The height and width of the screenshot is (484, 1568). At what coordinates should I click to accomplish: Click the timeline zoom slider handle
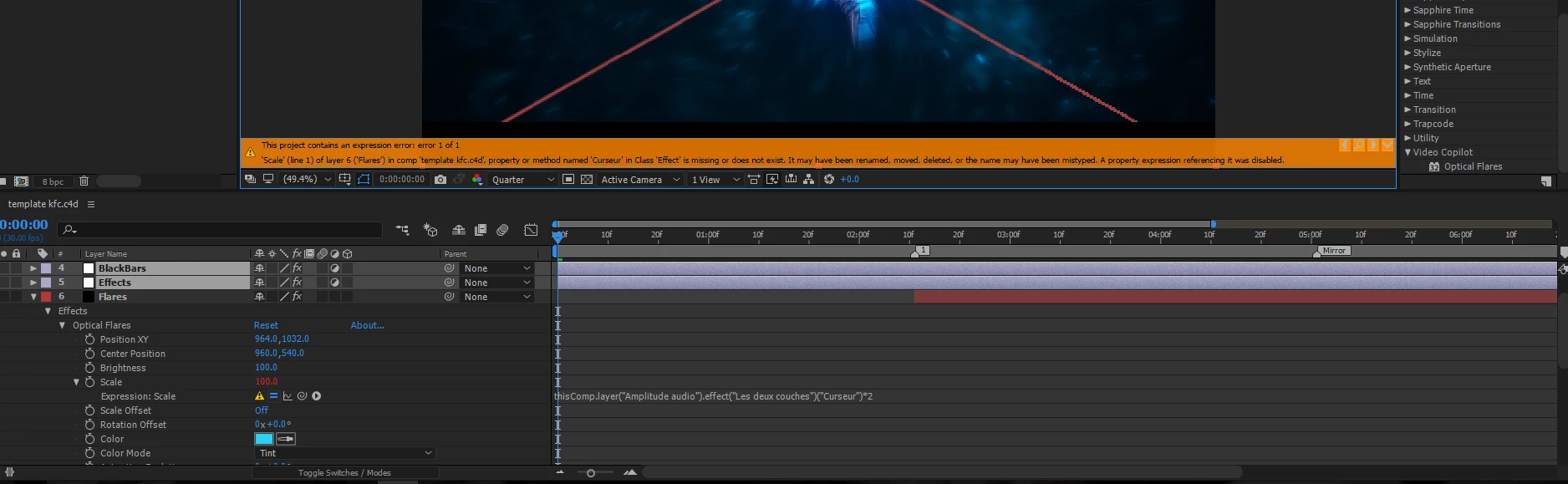coord(591,473)
